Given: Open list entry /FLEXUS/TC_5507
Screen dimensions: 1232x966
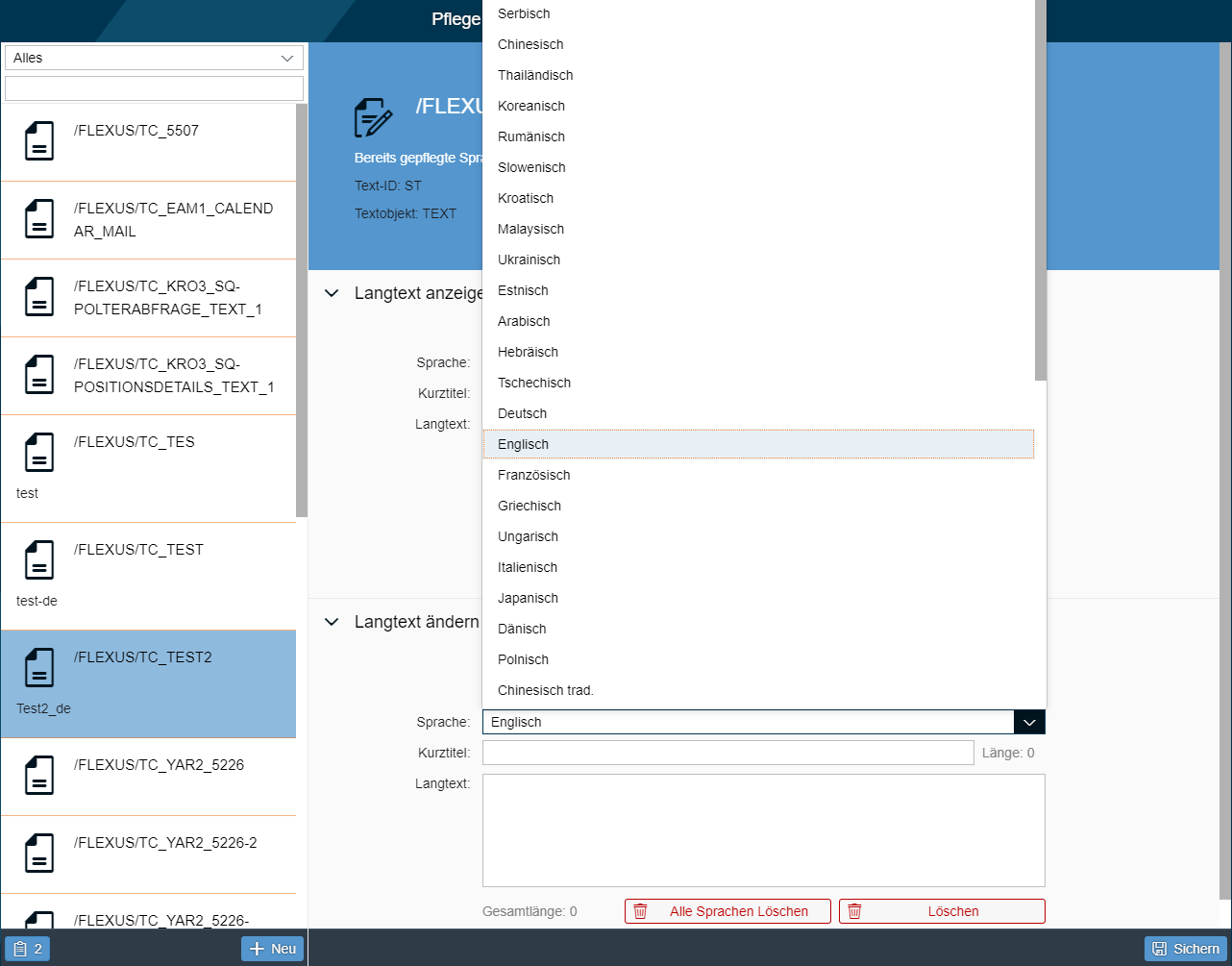Looking at the screenshot, I should coord(148,142).
